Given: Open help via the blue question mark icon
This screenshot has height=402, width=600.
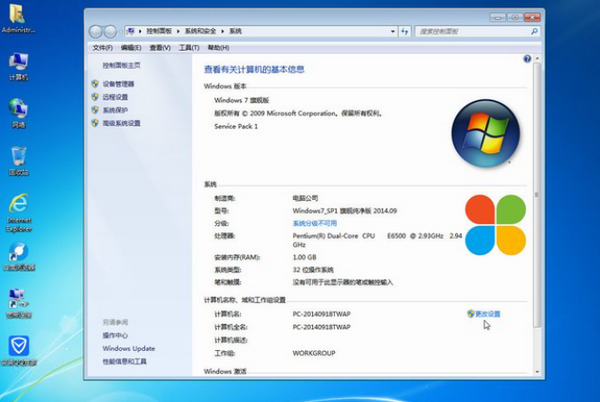Looking at the screenshot, I should 527,59.
